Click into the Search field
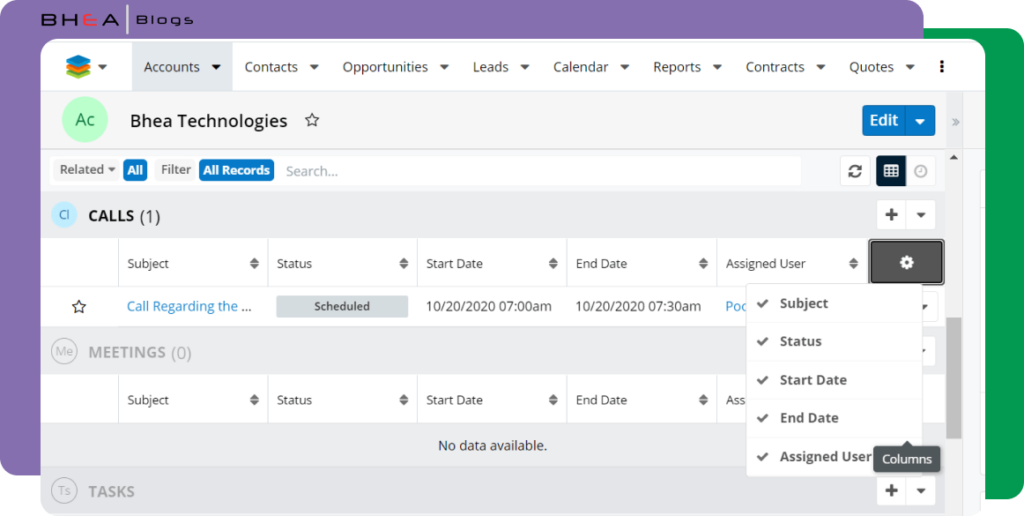This screenshot has height=516, width=1024. (x=539, y=170)
